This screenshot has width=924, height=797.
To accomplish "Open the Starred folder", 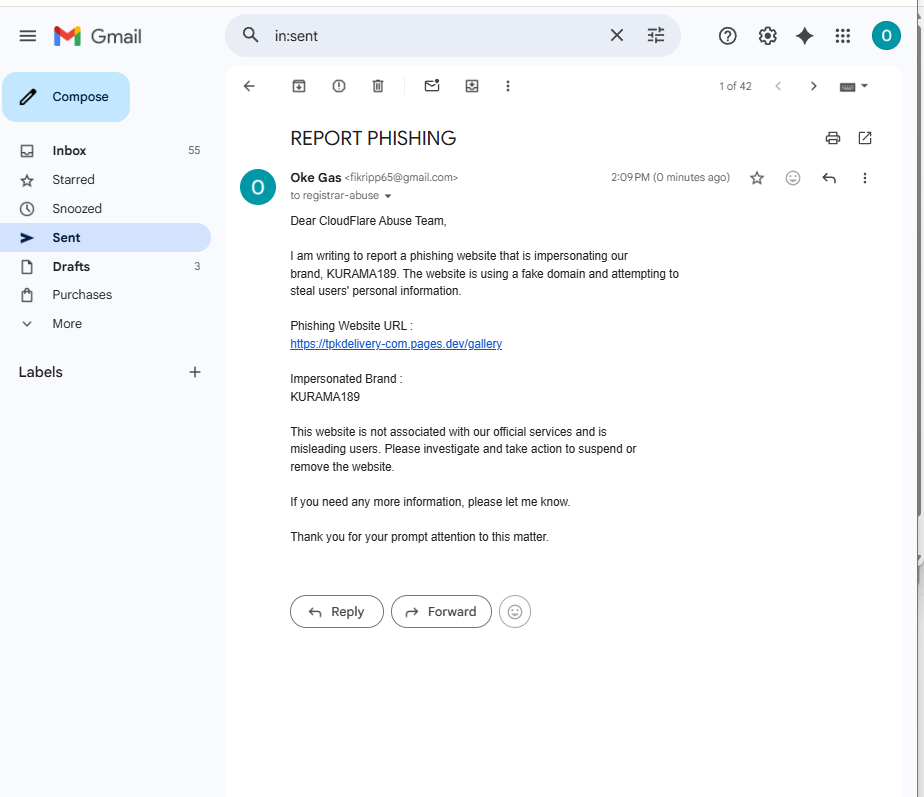I will tap(105, 180).
